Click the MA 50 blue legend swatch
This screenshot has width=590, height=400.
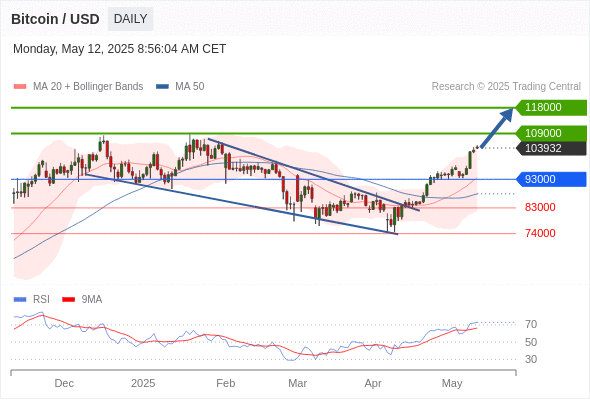tap(162, 87)
